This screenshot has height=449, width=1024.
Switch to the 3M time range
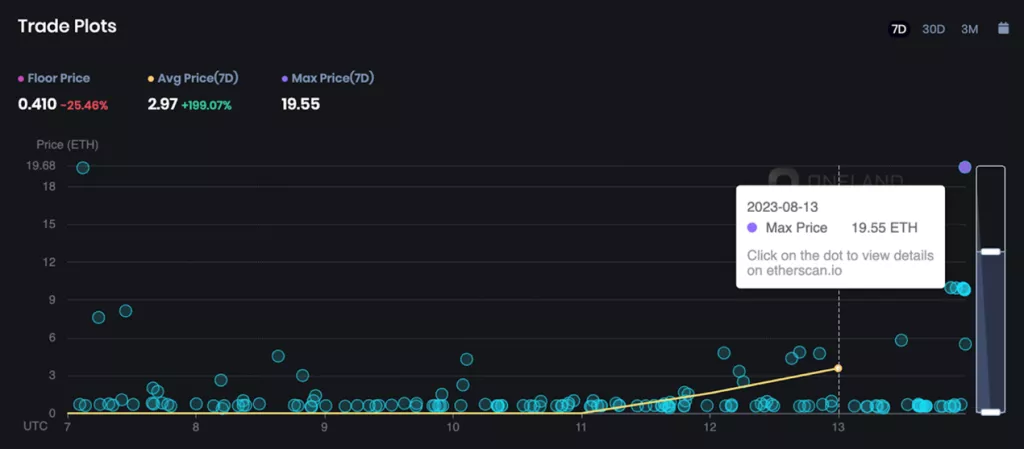click(969, 29)
